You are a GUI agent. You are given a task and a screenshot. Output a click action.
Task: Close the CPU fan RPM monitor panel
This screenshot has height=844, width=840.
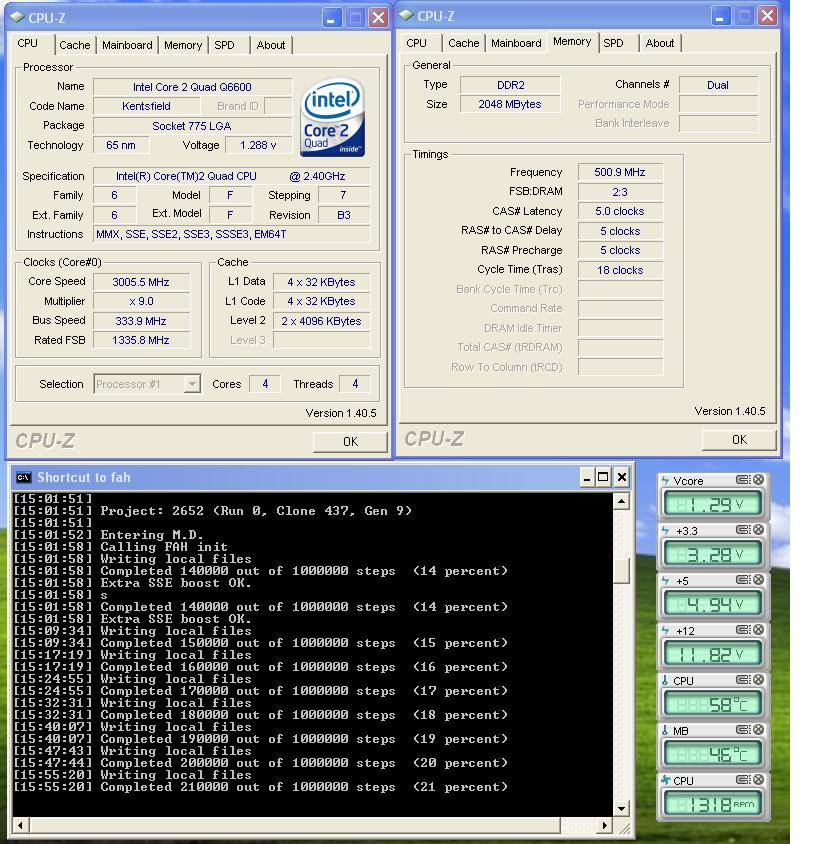[x=758, y=780]
